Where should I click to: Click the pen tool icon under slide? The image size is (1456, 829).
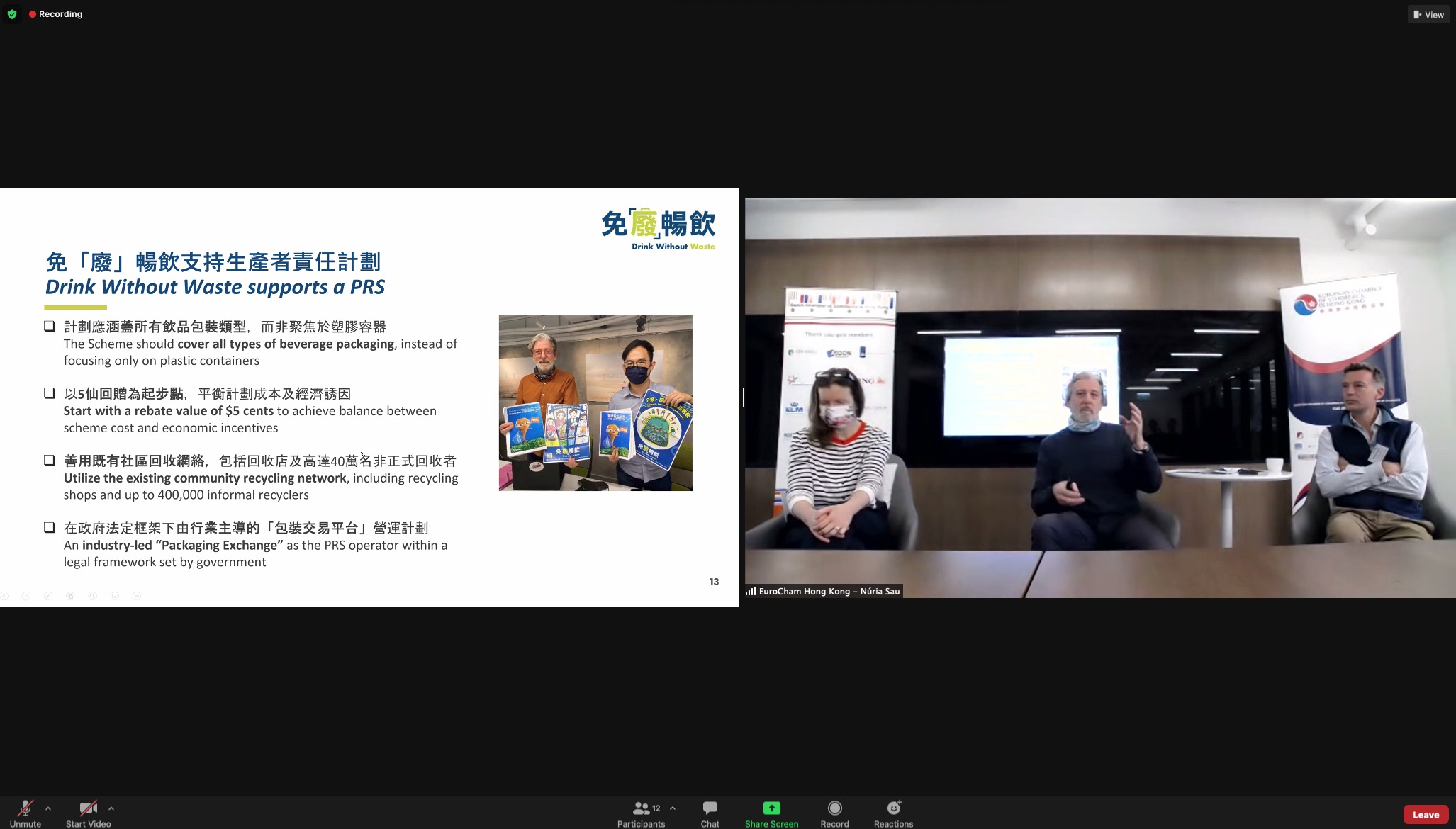[x=48, y=596]
